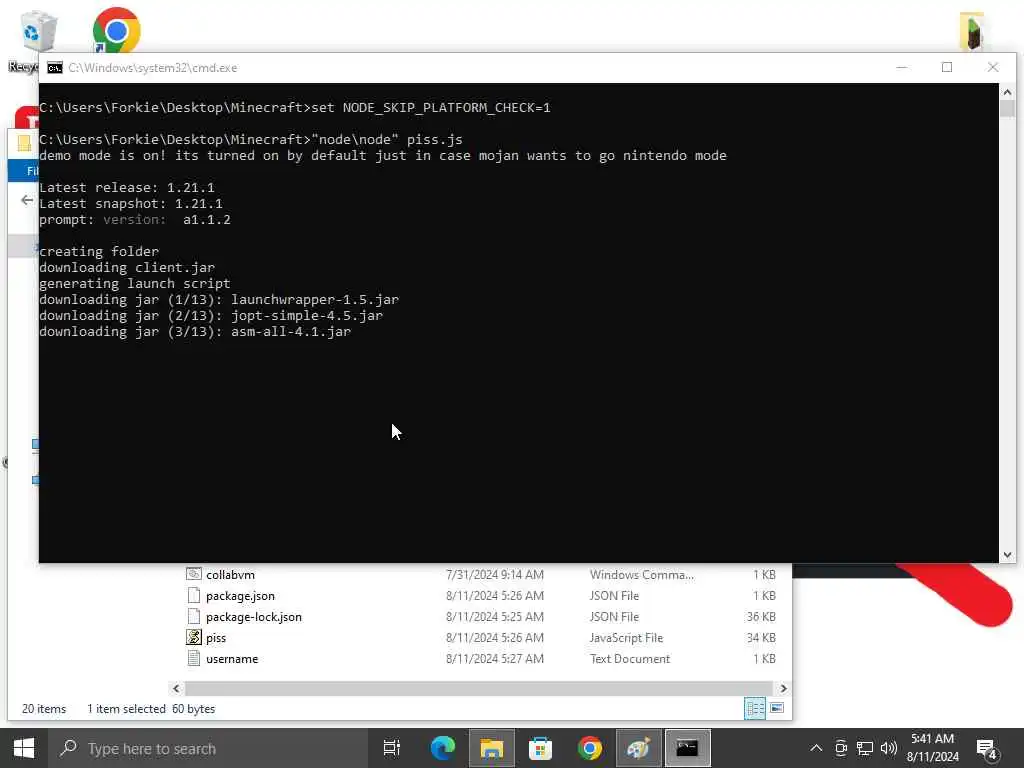Minimize the cmd.exe window

point(901,67)
